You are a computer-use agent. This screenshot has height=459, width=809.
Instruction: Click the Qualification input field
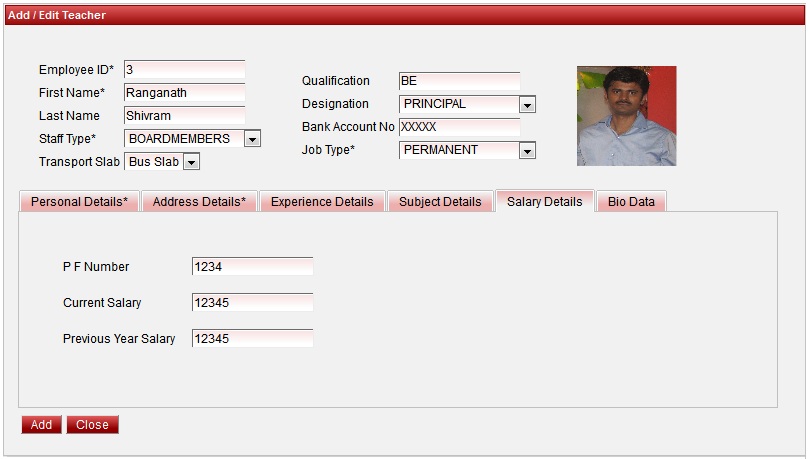click(x=459, y=81)
